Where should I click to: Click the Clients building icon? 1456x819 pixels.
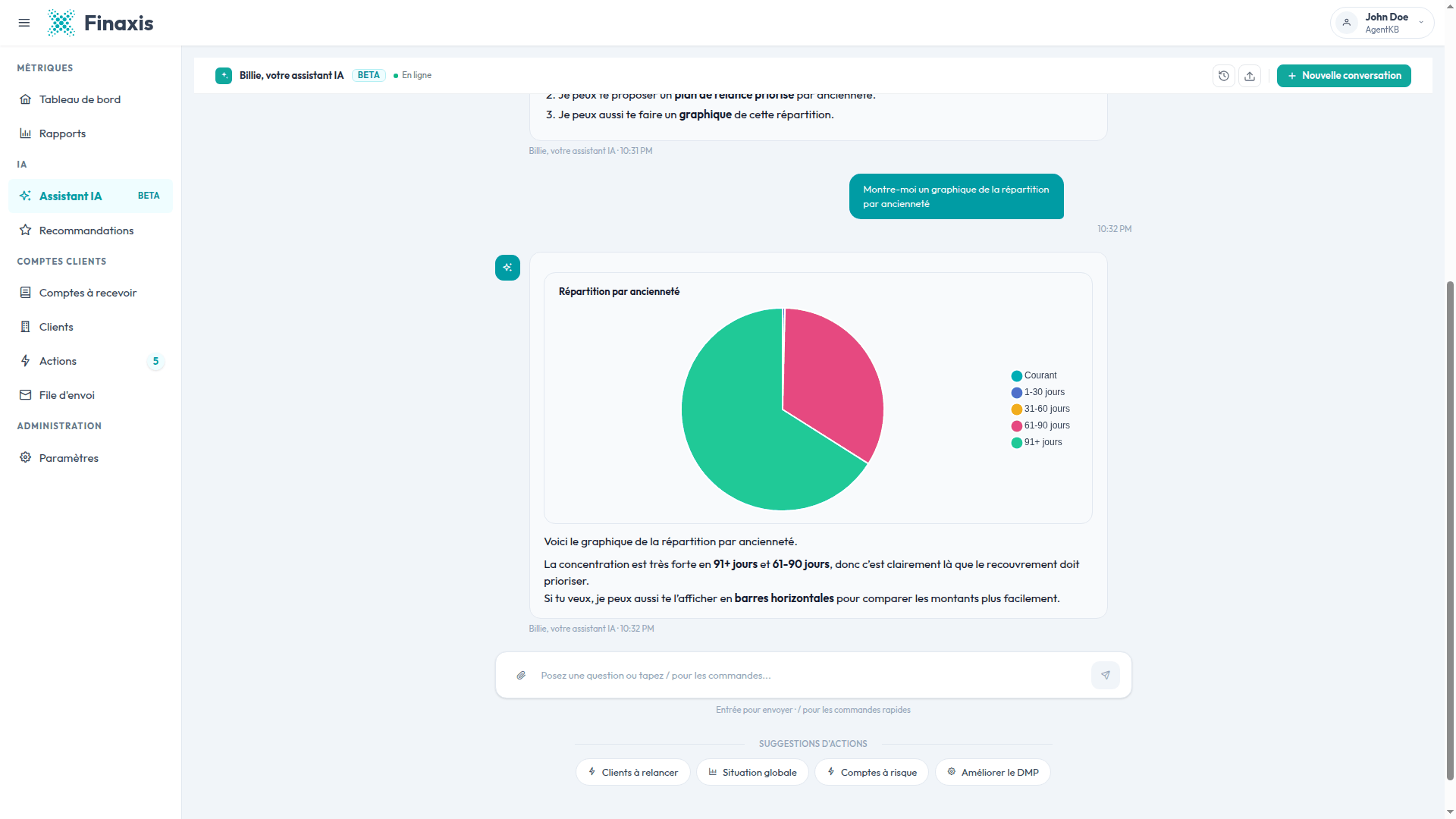[26, 327]
